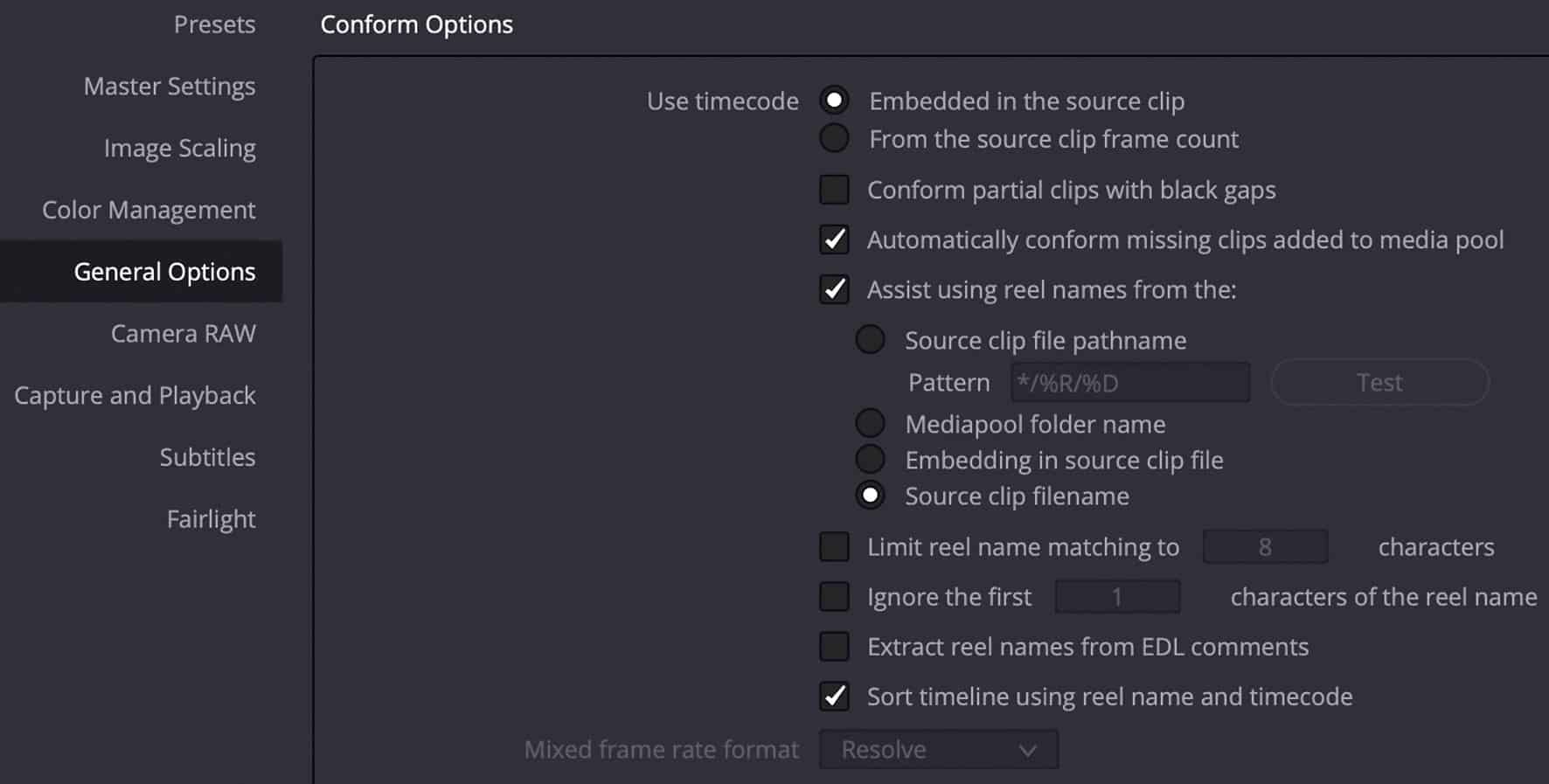Disable Automatically conform missing clips added to media pool
This screenshot has height=784, width=1549.
tap(834, 239)
